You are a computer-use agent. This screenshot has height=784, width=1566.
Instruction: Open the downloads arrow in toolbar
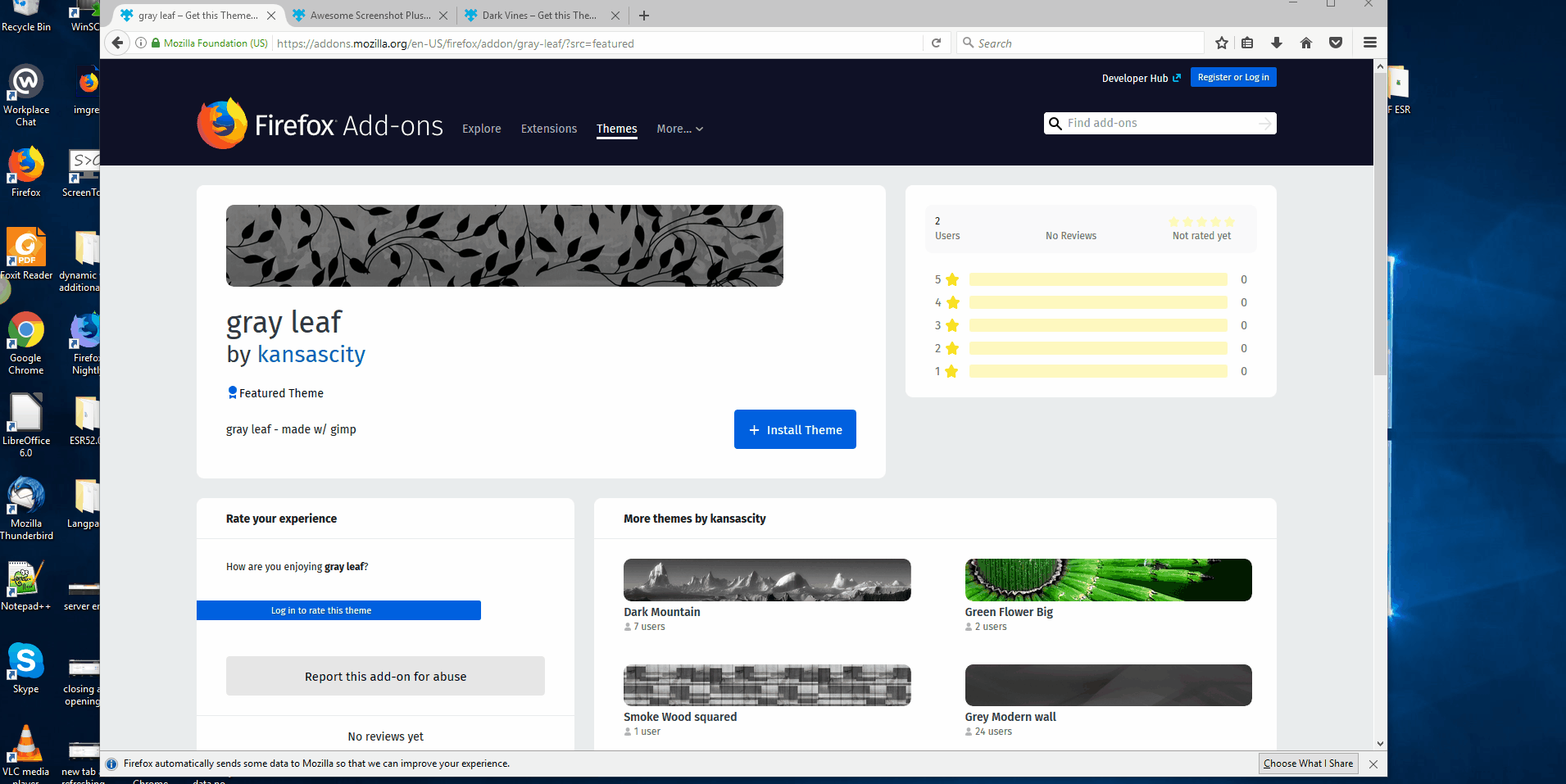click(x=1277, y=43)
